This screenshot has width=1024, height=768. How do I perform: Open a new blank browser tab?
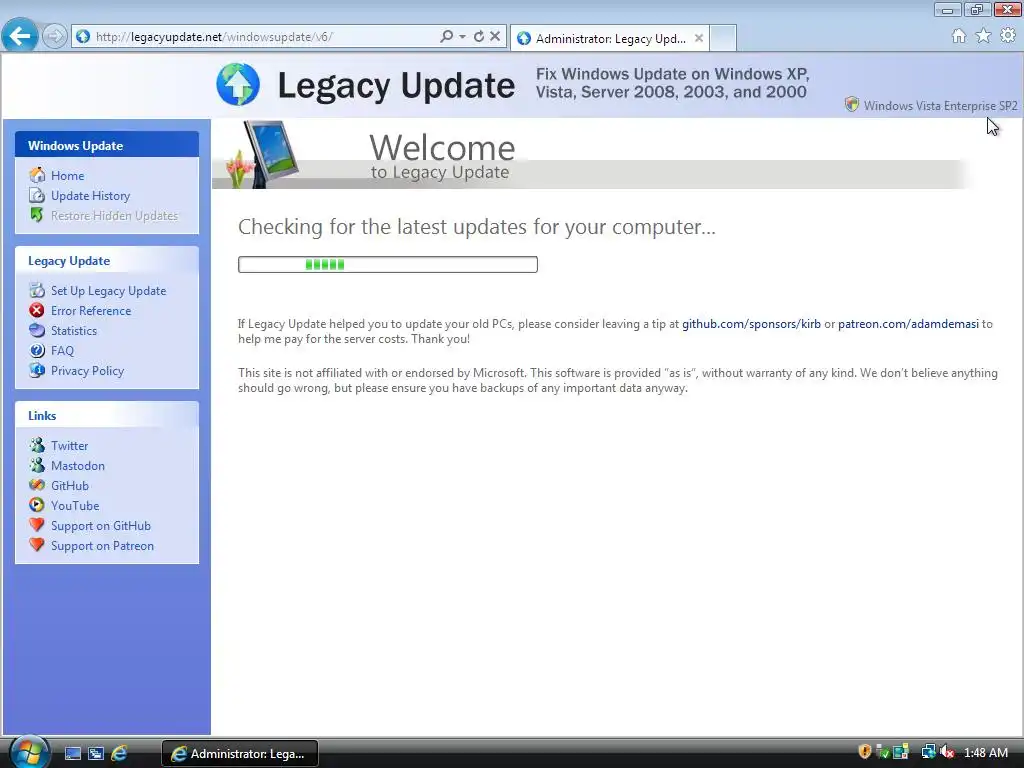click(723, 39)
